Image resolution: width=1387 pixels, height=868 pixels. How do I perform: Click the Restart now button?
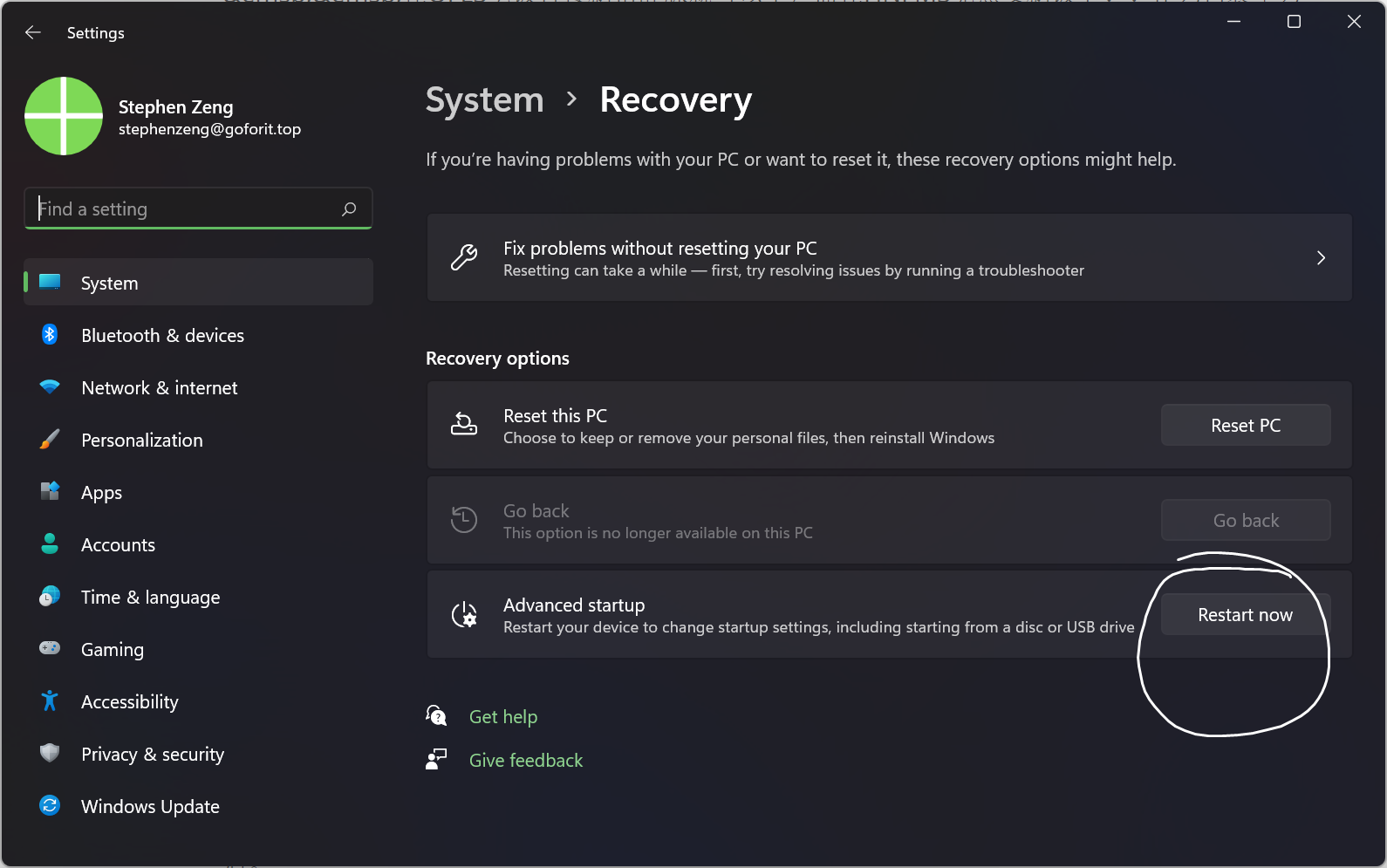pos(1246,615)
